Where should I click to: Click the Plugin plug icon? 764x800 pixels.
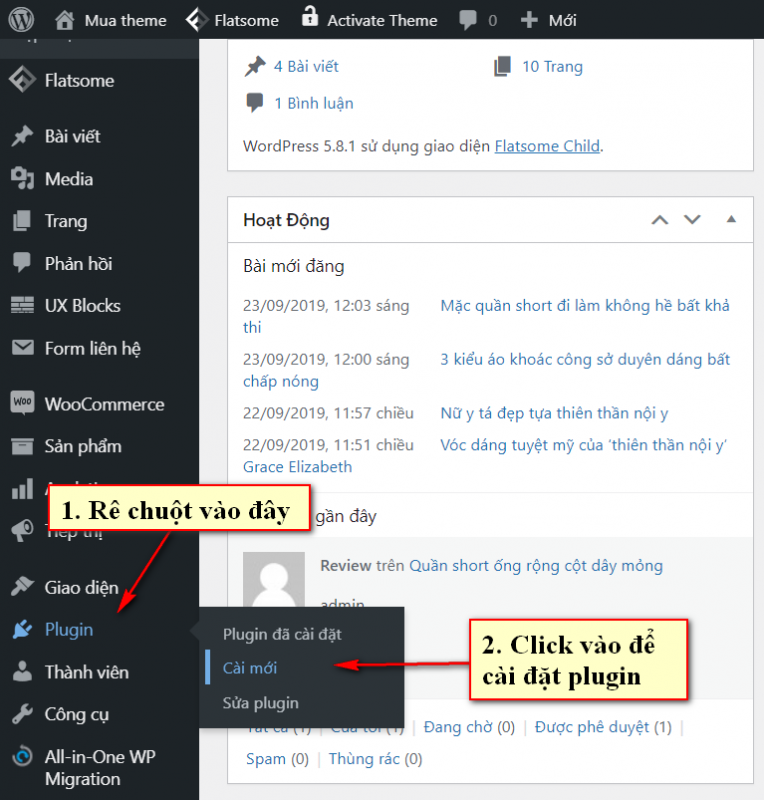click(22, 630)
